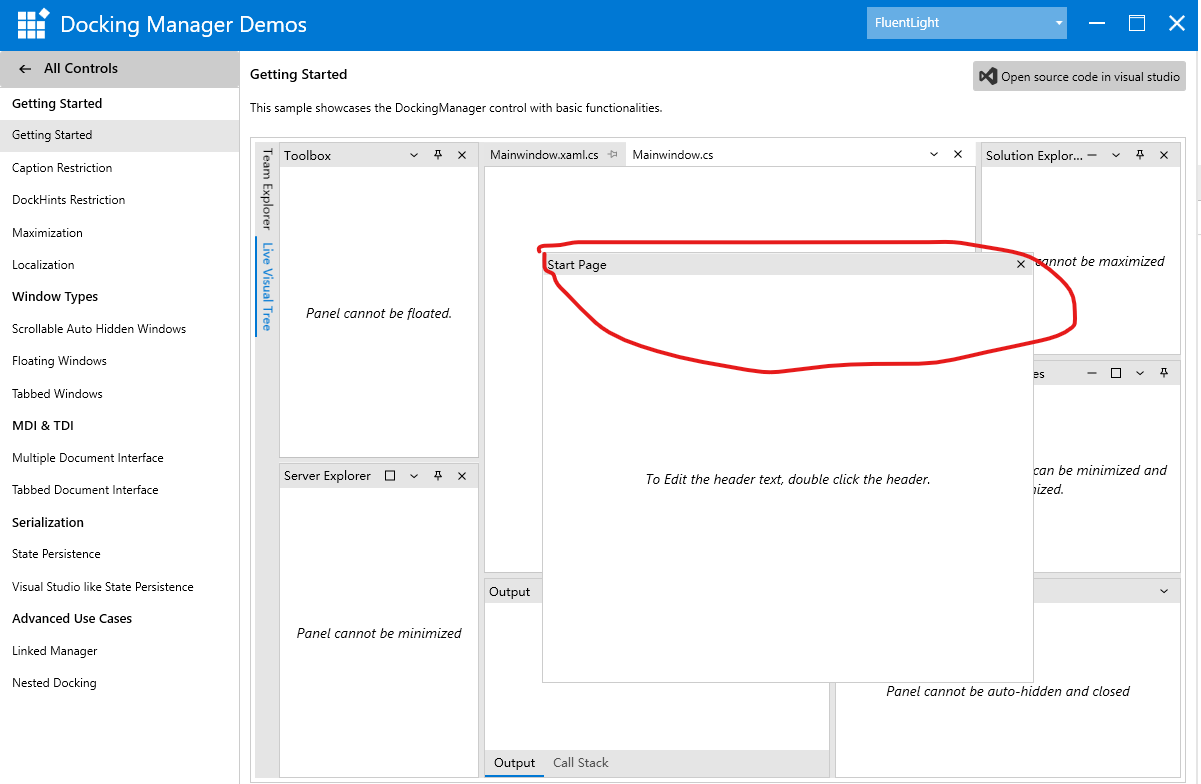
Task: Pin the Toolbox panel with auto-hide icon
Action: [438, 155]
